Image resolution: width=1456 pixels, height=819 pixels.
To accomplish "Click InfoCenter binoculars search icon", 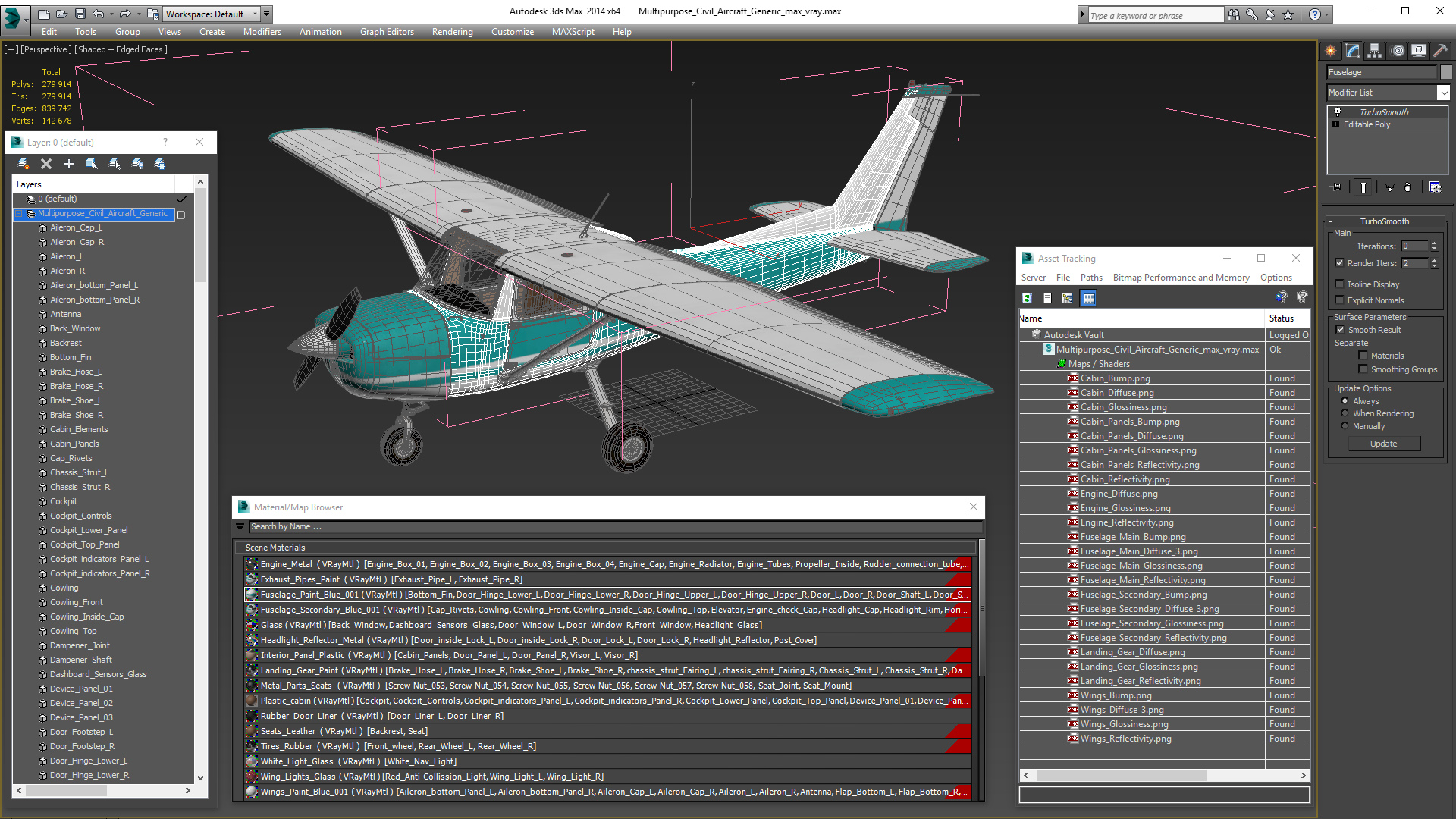I will point(1234,14).
